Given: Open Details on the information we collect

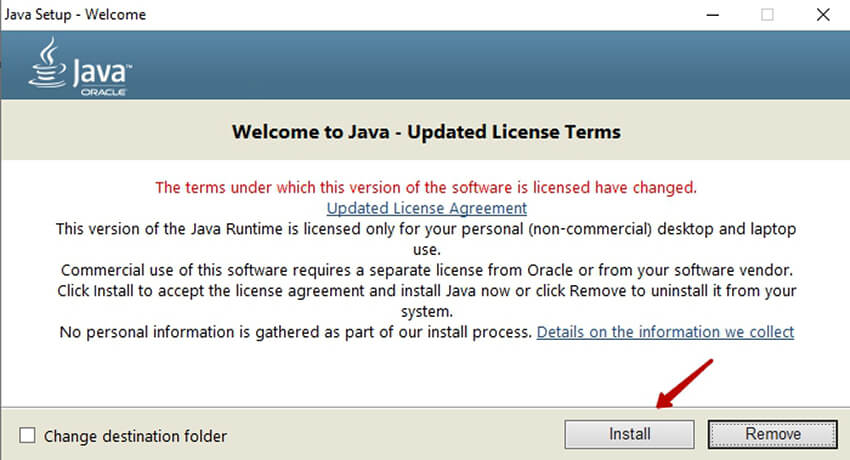Looking at the screenshot, I should click(x=665, y=332).
